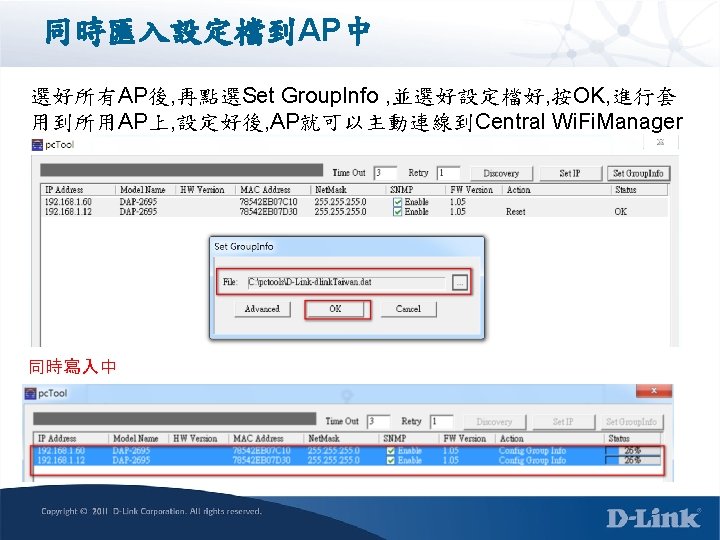Toggle SNMP Enable checkbox for 192.168.1.12 in upper window
720x540 pixels.
397,212
